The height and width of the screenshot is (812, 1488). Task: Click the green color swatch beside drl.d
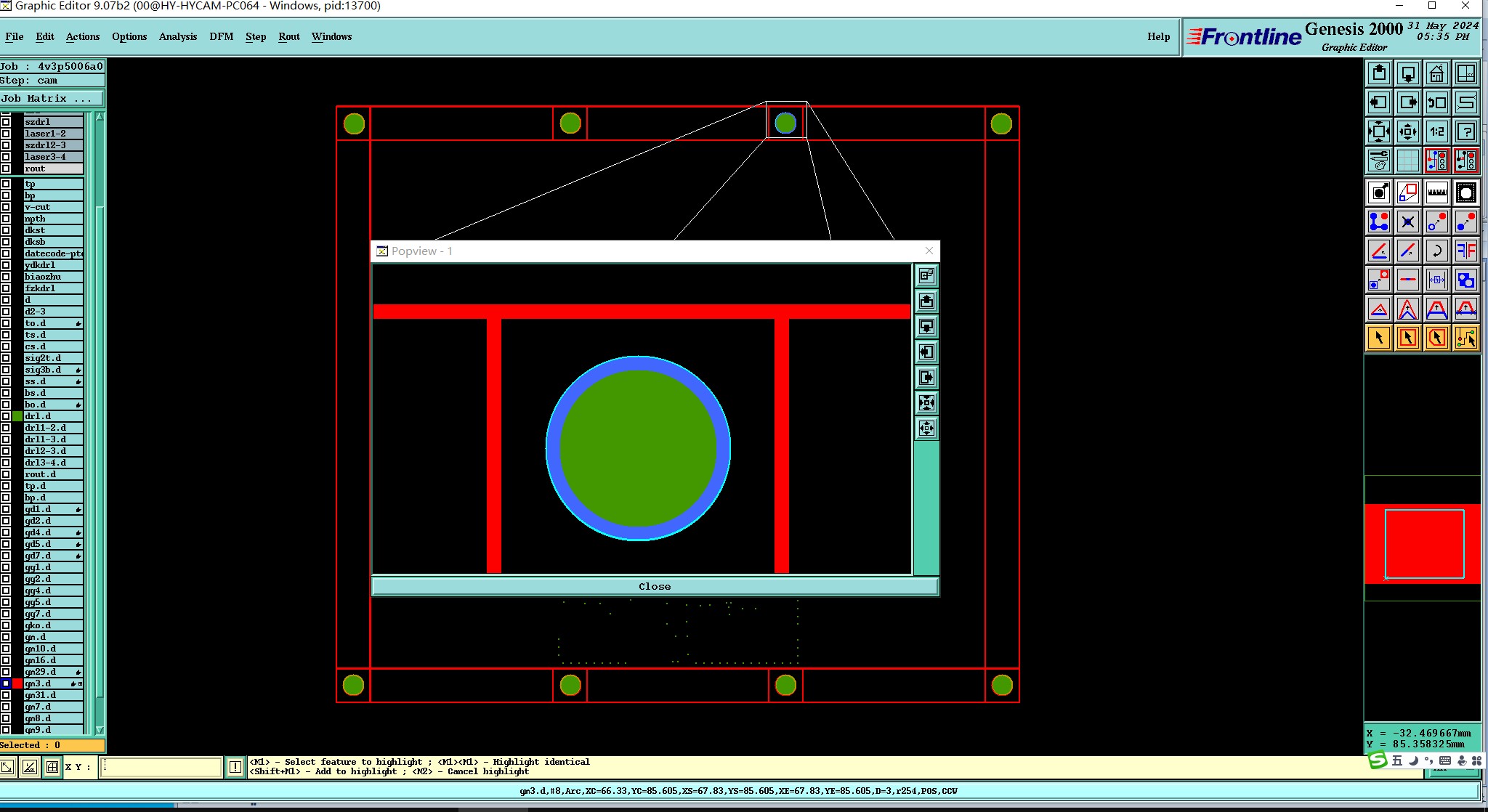pyautogui.click(x=17, y=416)
